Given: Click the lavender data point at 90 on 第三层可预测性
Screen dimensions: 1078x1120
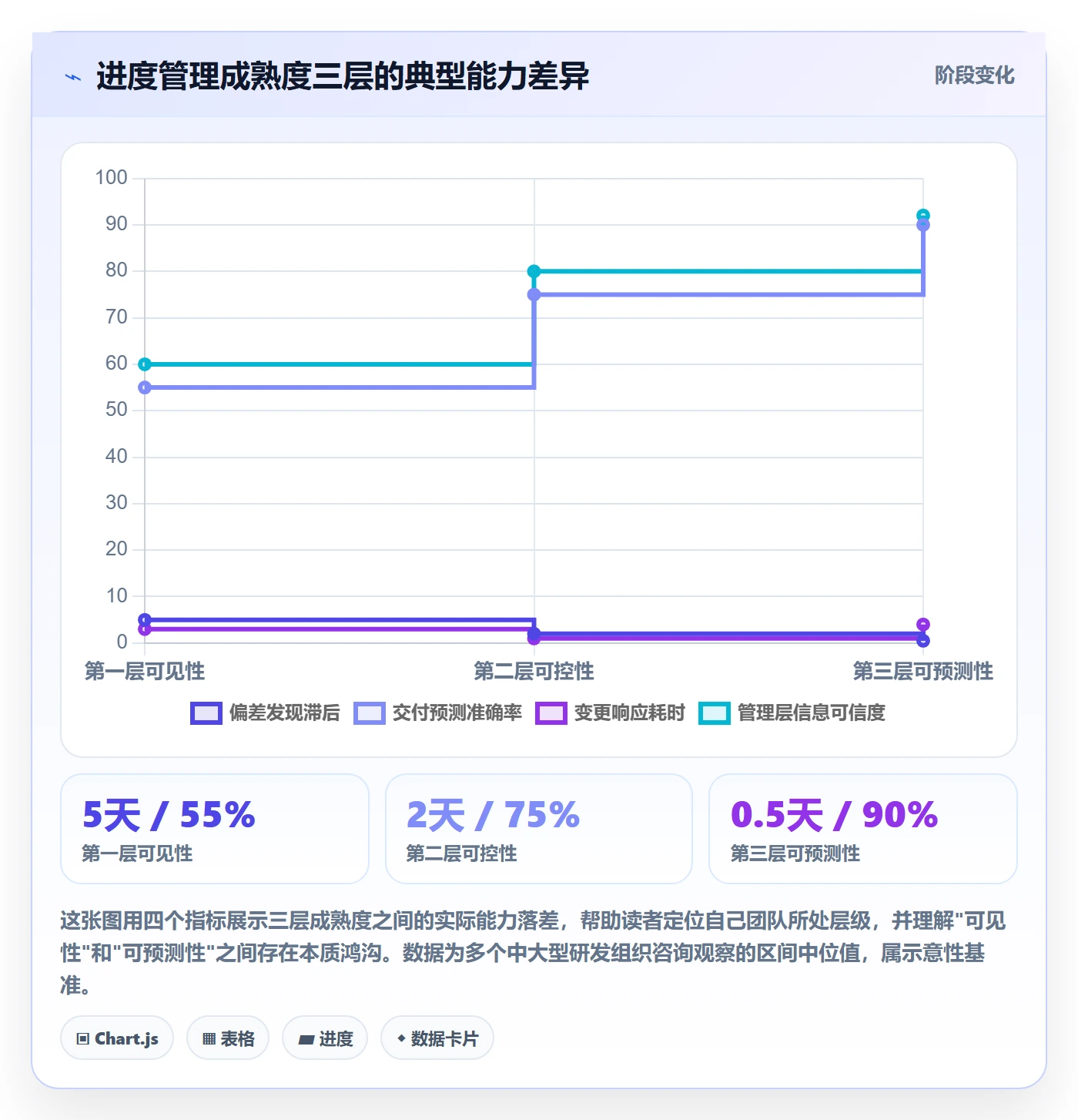Looking at the screenshot, I should click(923, 225).
